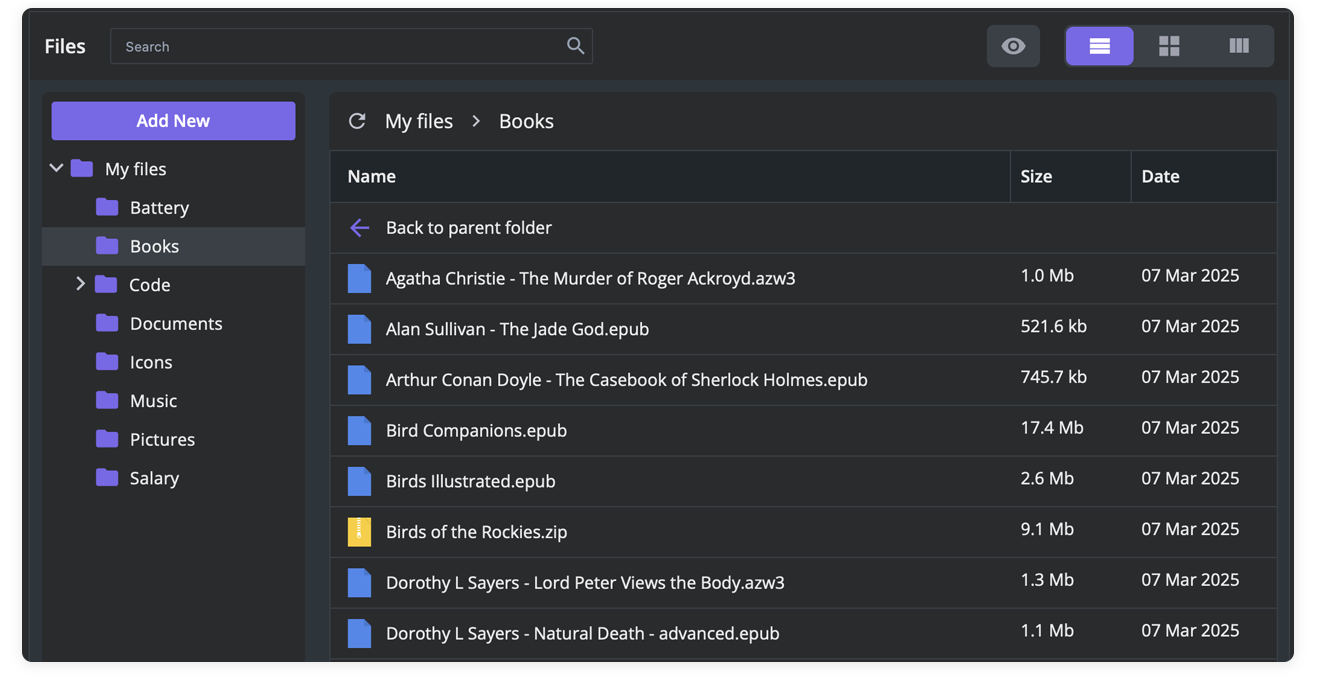Select Books in the breadcrumb path
Image resolution: width=1320 pixels, height=684 pixels.
point(526,120)
